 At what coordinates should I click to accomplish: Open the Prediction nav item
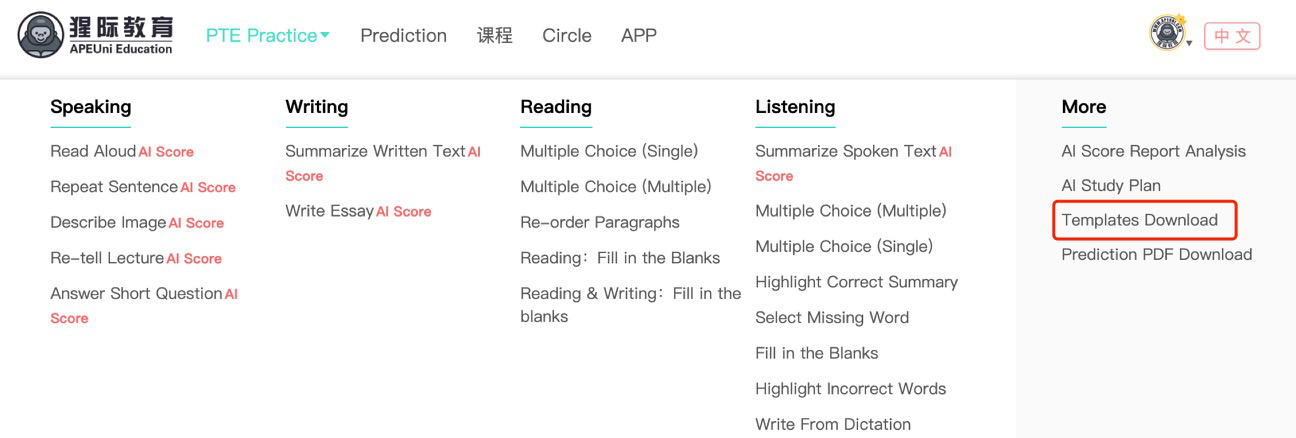pos(403,35)
